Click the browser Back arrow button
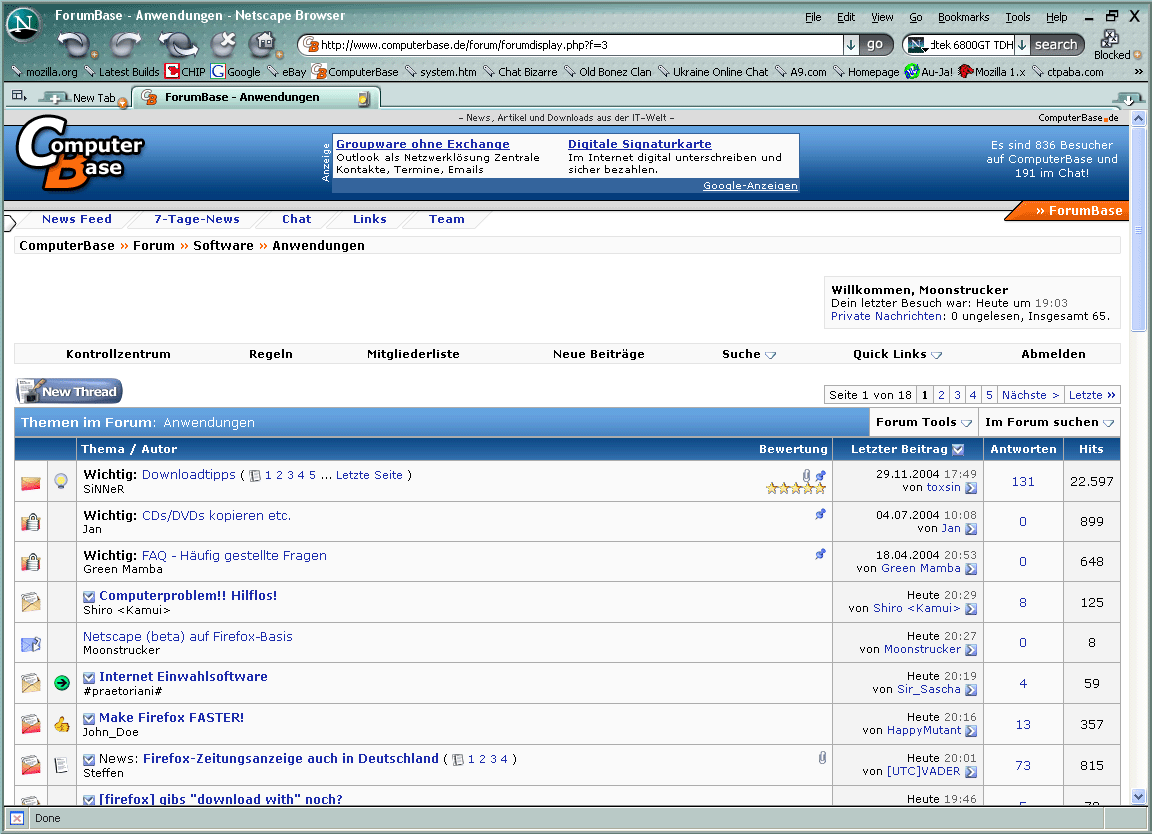The width and height of the screenshot is (1152, 834). 74,45
